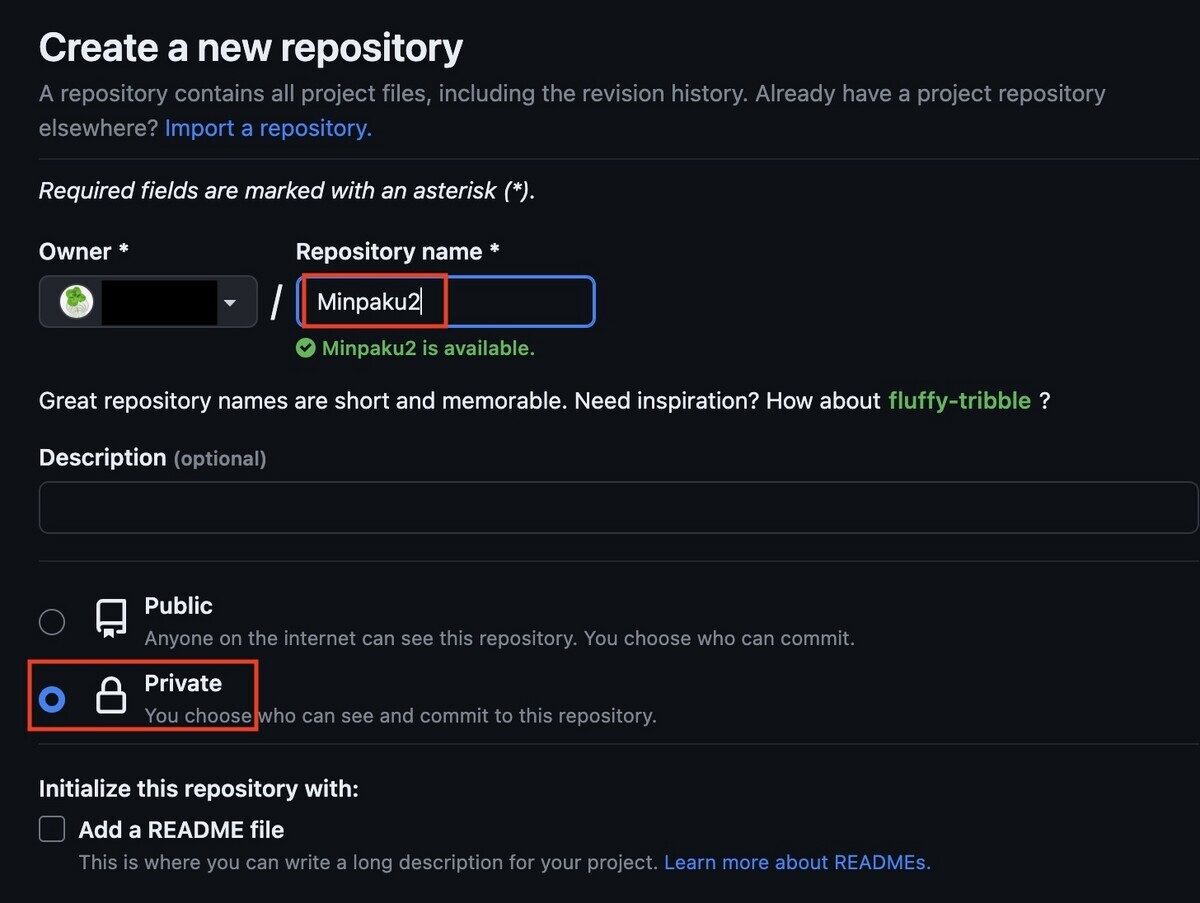
Task: Click the Repository name label
Action: (397, 252)
